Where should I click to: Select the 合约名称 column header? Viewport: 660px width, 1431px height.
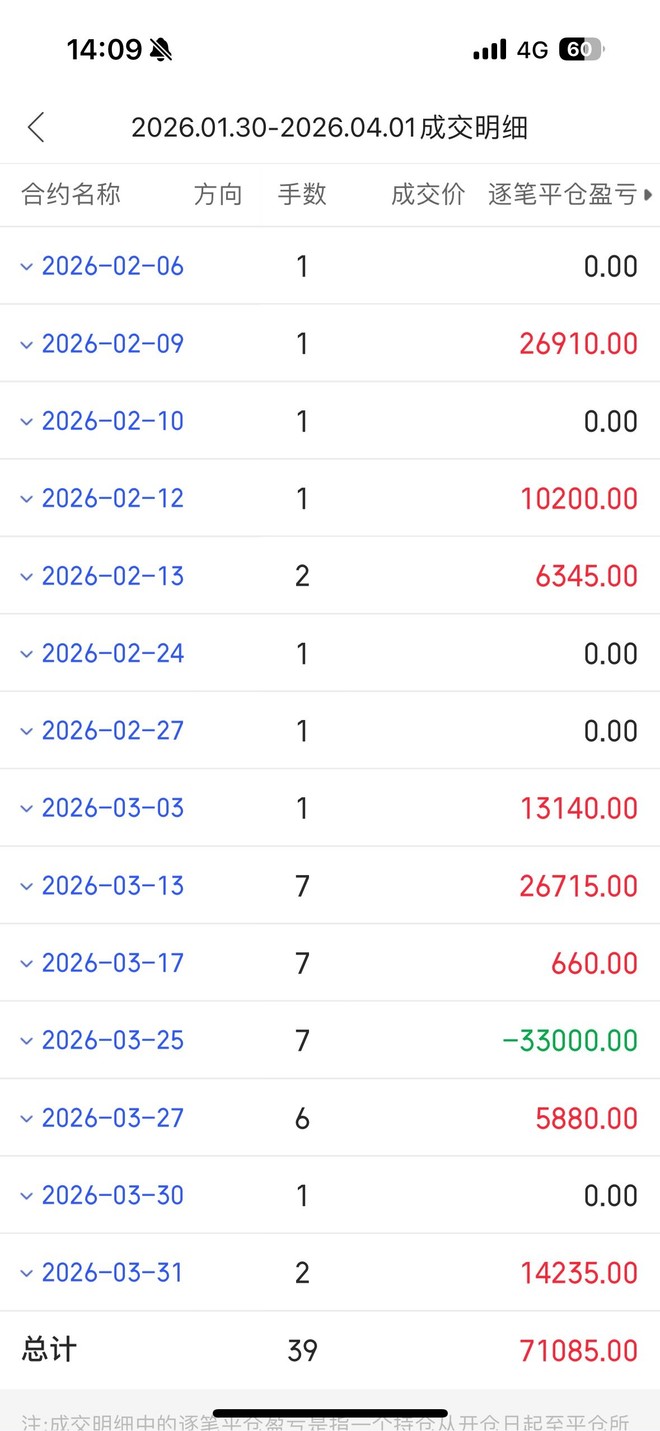pos(71,195)
